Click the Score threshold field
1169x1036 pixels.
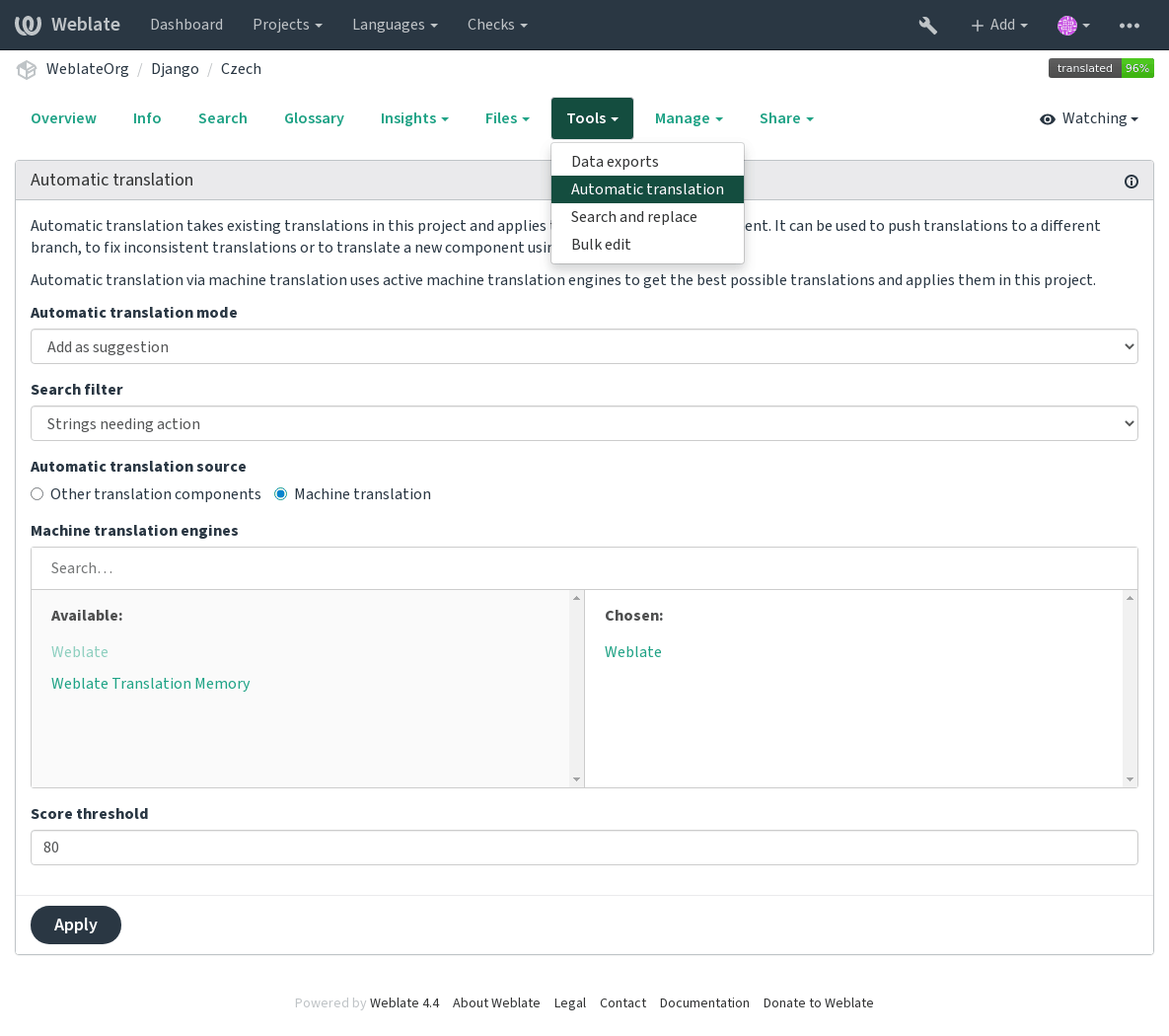[x=584, y=848]
